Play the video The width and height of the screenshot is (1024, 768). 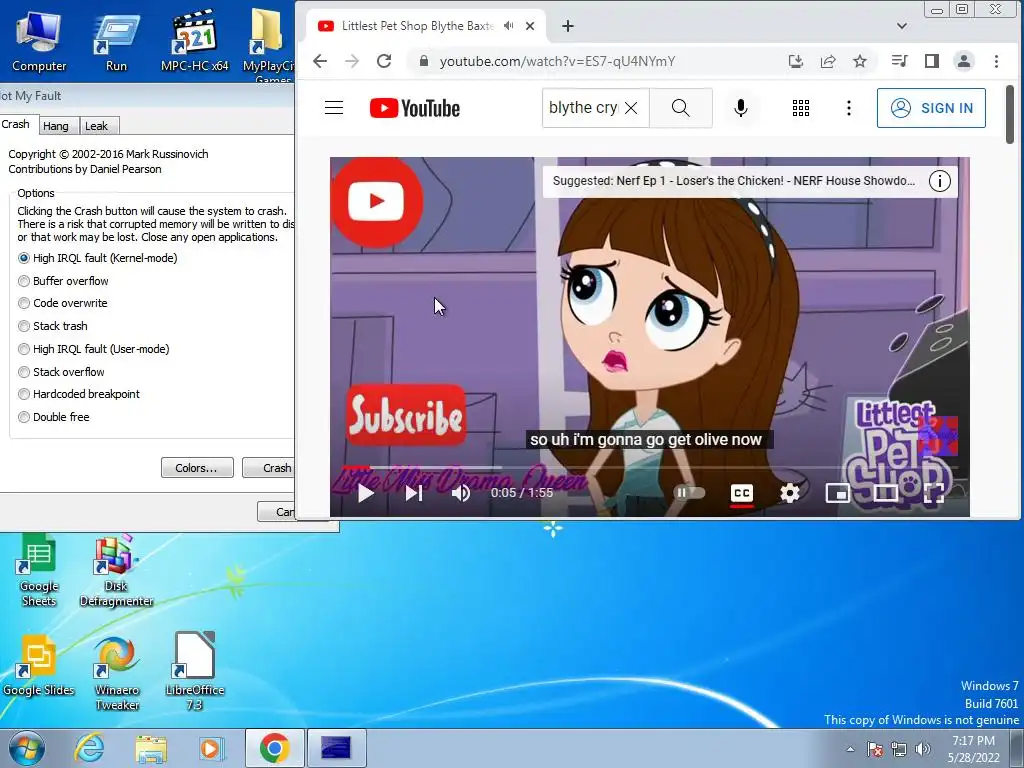coord(366,493)
